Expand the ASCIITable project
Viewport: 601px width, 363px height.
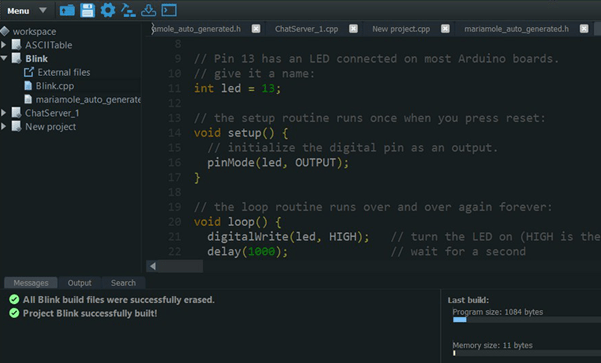coord(3,45)
